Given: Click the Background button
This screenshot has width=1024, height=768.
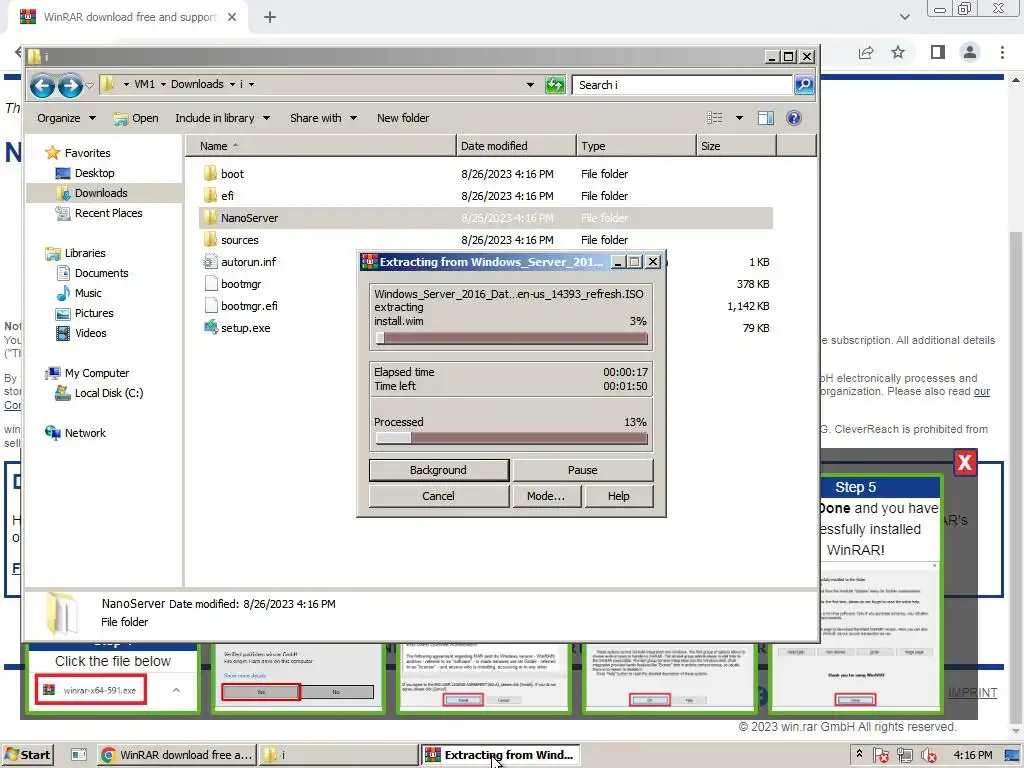Looking at the screenshot, I should (439, 470).
